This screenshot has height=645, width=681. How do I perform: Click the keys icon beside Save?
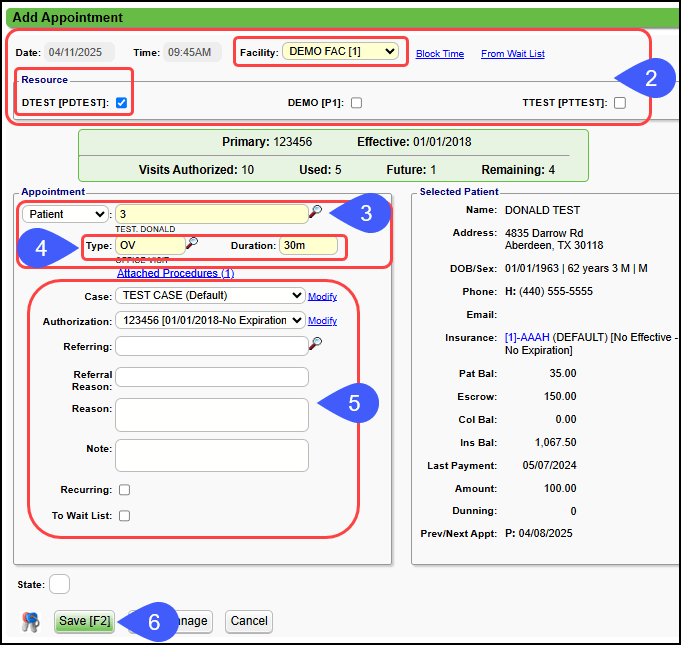click(31, 622)
